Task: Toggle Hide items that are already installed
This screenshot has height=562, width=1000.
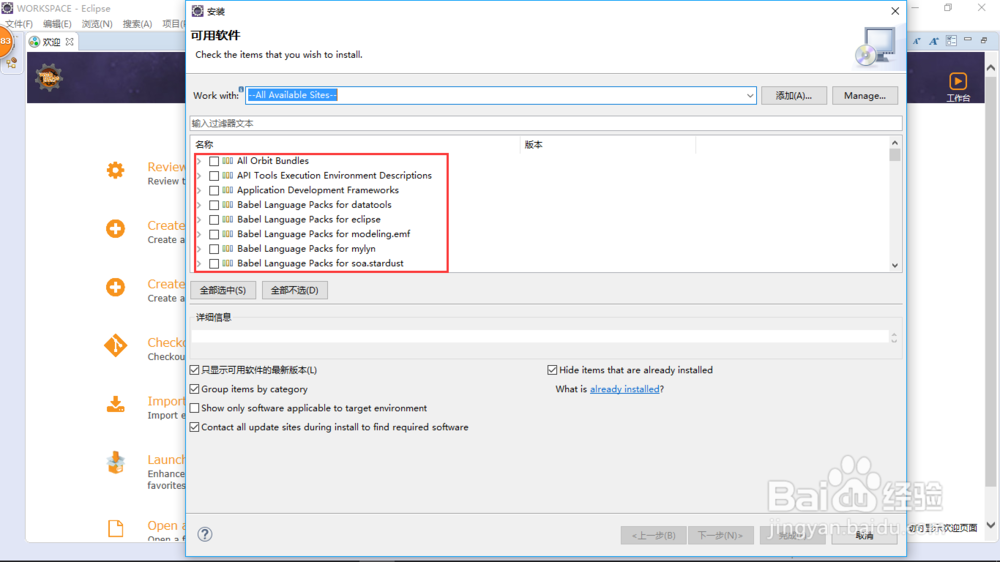Action: pyautogui.click(x=552, y=370)
